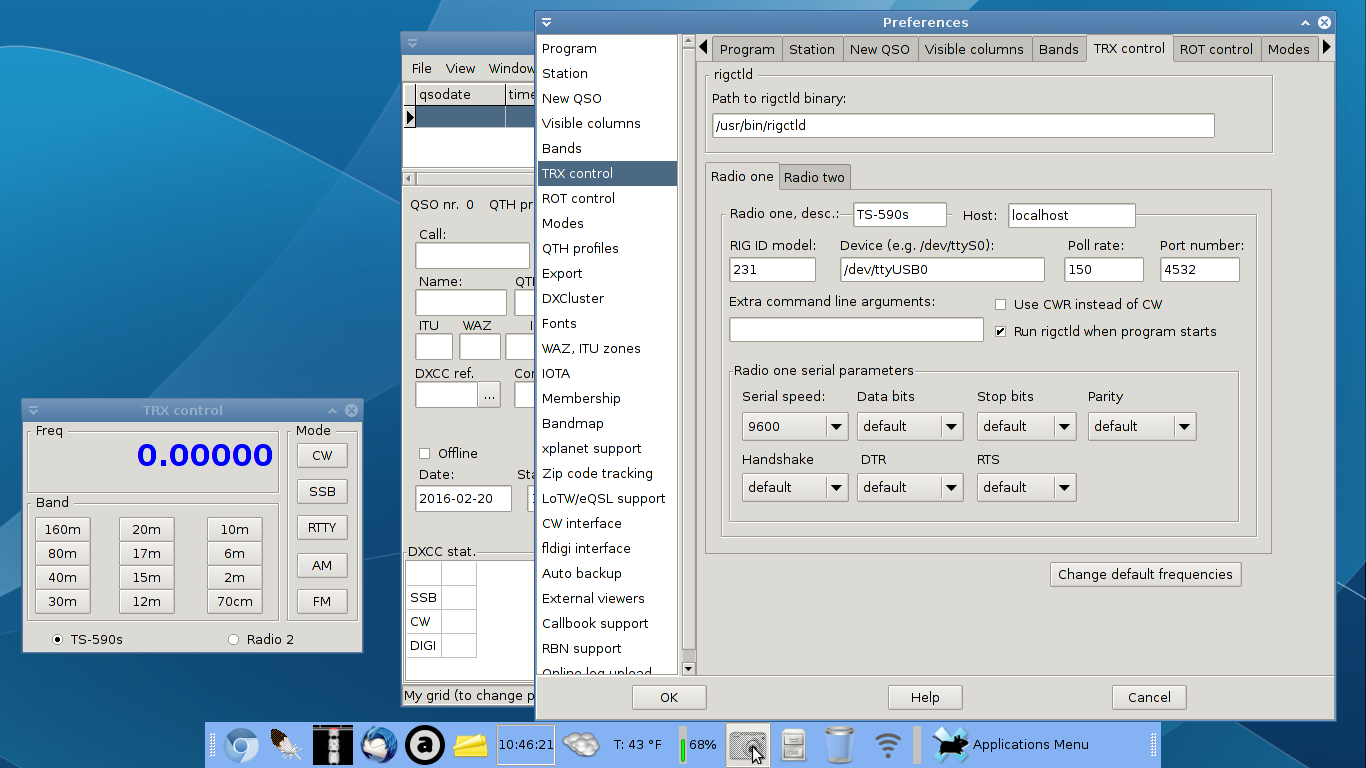Click Change default frequencies button

tap(1145, 575)
